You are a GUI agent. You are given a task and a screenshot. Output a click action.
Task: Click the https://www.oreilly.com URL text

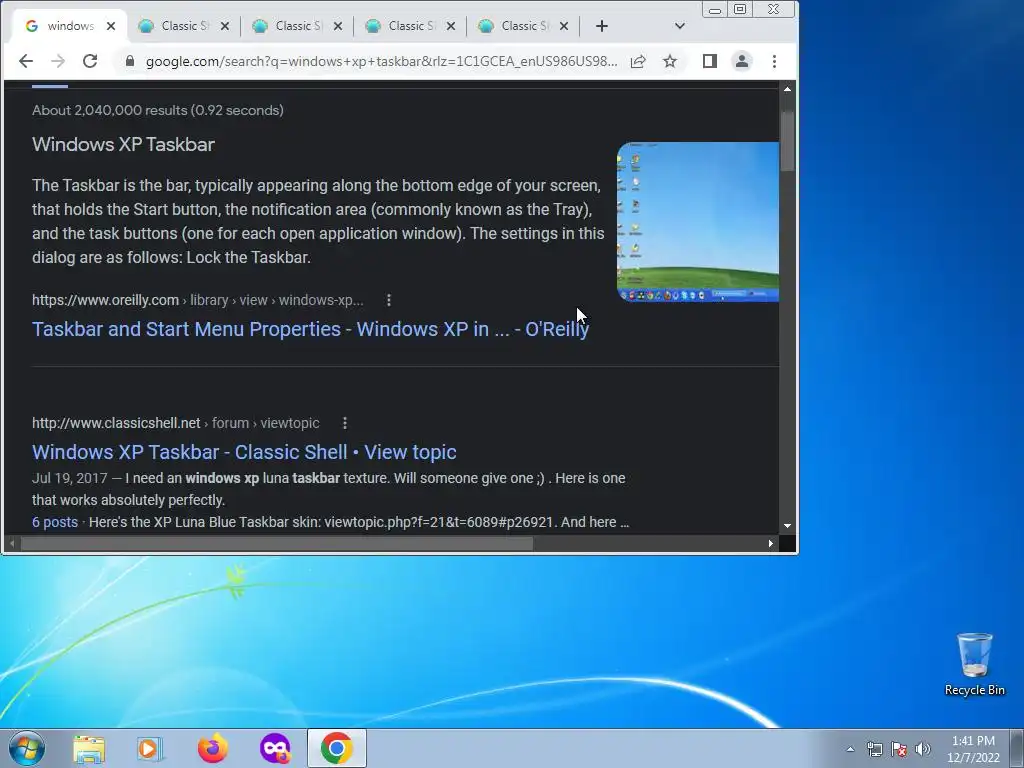(x=105, y=300)
